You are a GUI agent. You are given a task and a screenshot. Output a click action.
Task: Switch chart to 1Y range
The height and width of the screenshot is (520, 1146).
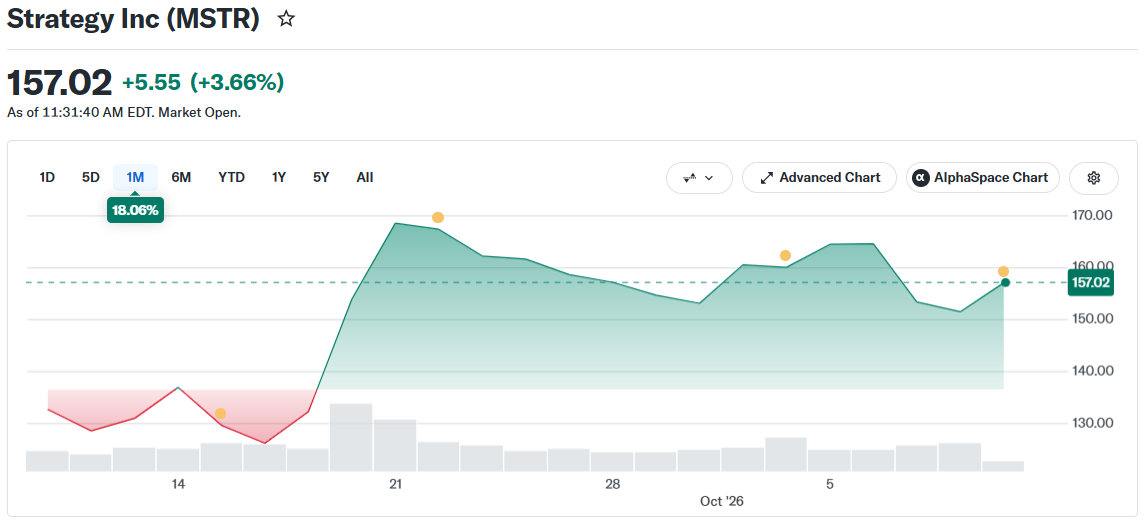point(278,178)
